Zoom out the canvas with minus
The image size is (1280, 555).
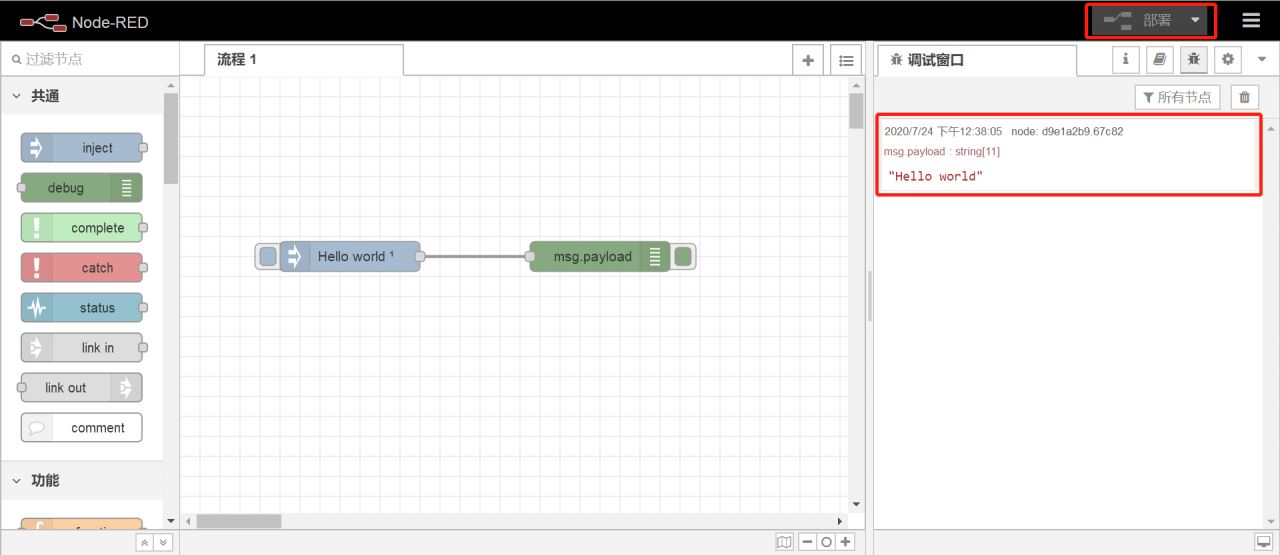pos(806,542)
